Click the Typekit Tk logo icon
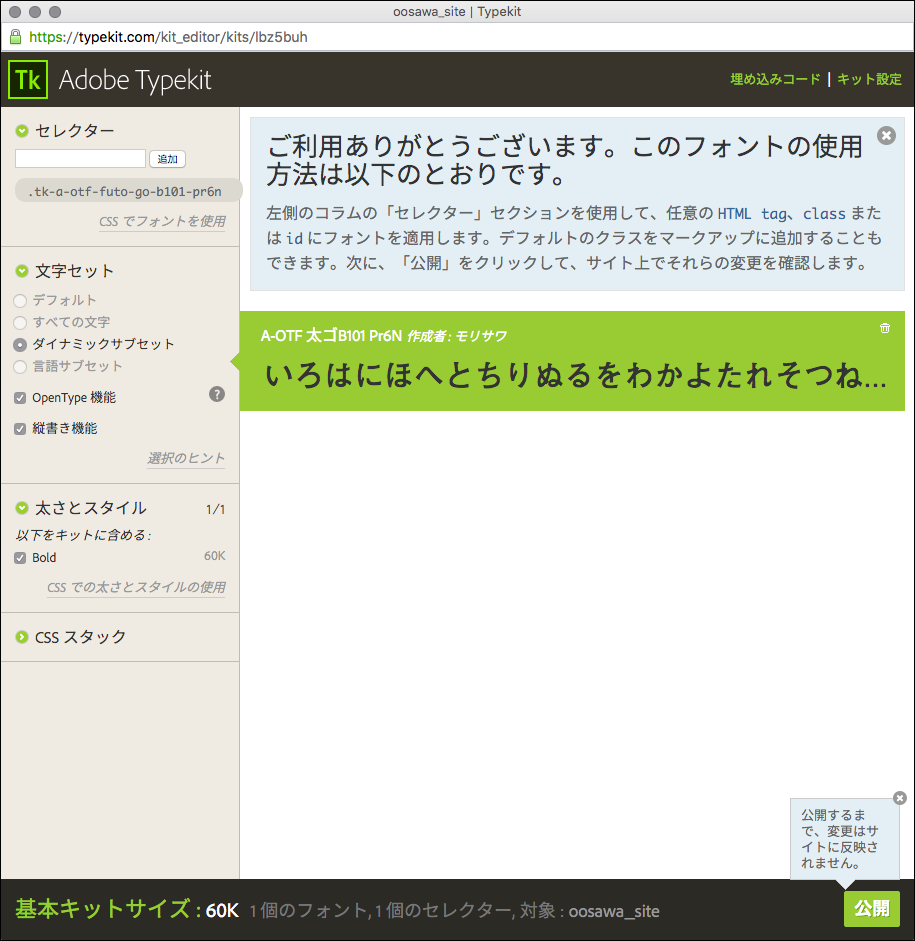This screenshot has height=941, width=915. tap(28, 80)
